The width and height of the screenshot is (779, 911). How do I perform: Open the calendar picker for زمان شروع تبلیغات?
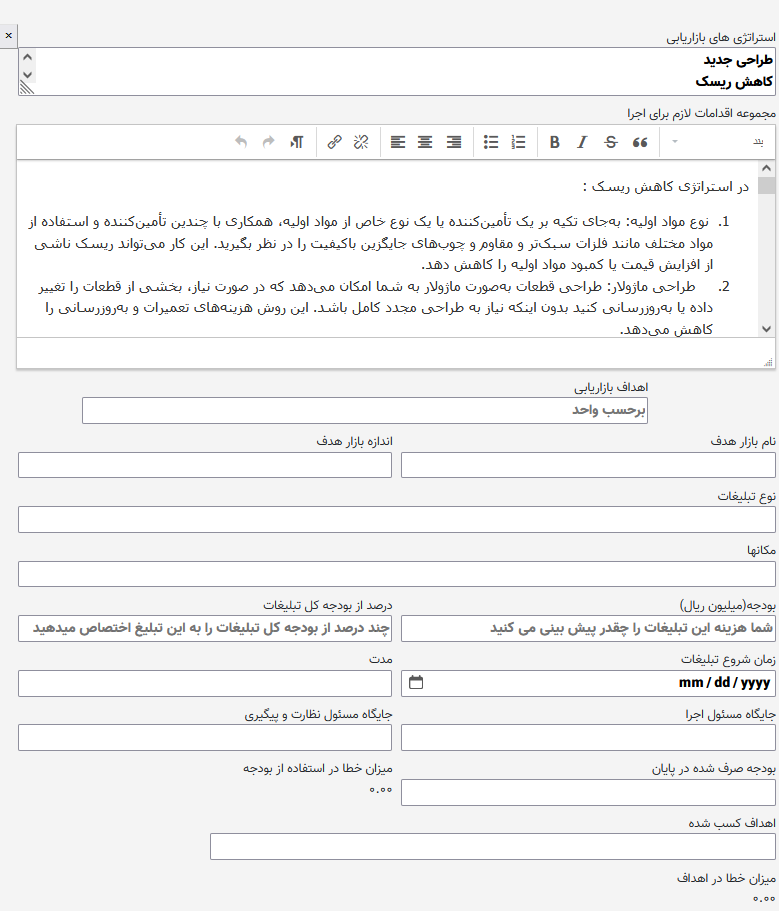[x=416, y=682]
